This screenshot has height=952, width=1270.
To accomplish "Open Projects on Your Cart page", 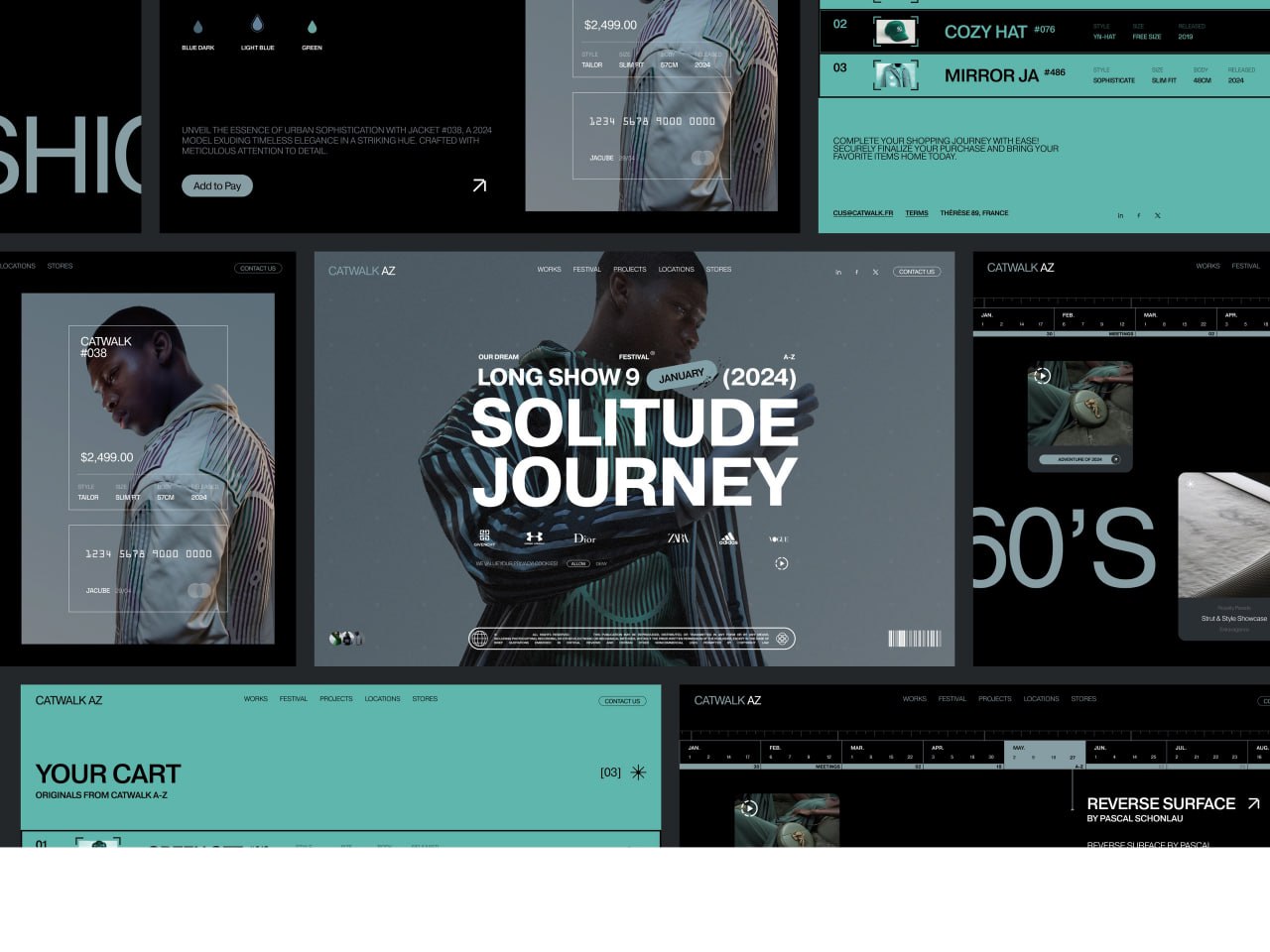I will click(x=336, y=699).
